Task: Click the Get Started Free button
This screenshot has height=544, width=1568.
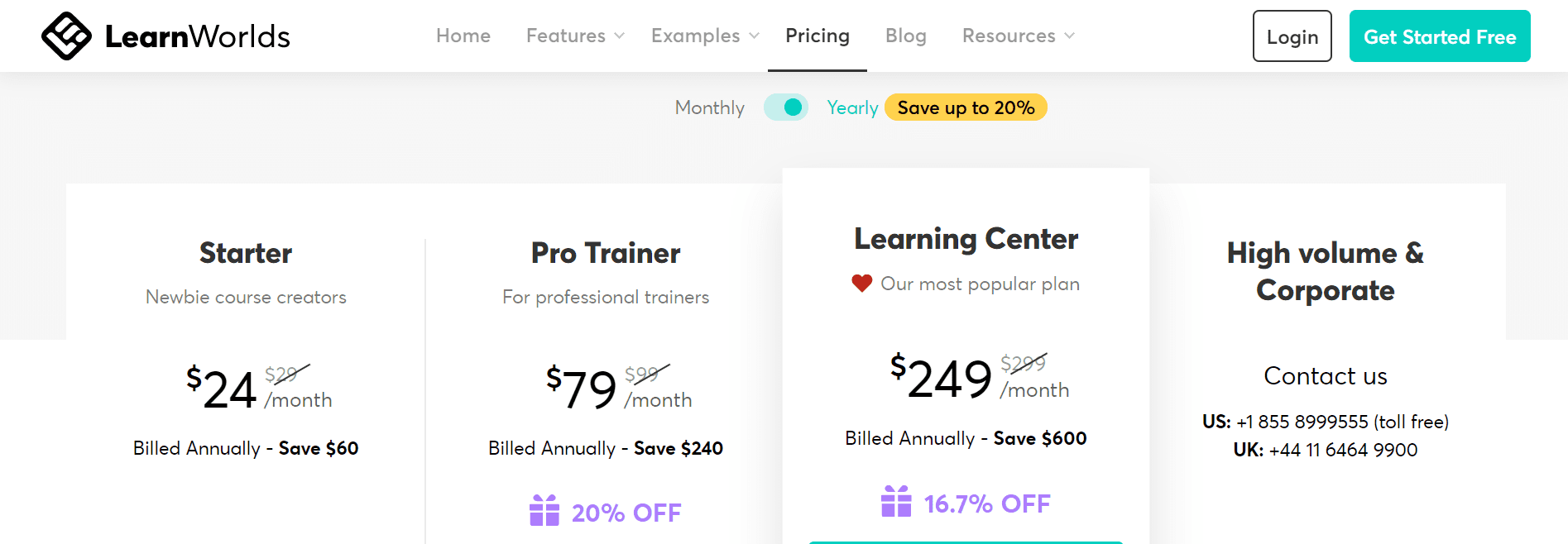Action: [1440, 36]
